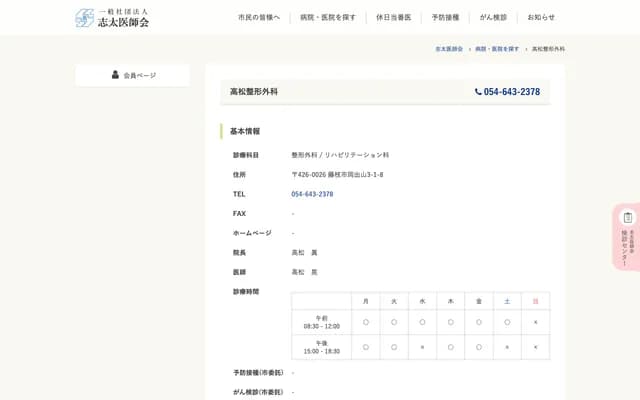This screenshot has width=640, height=400.
Task: Click the phone icon in clinic header
Action: (478, 92)
